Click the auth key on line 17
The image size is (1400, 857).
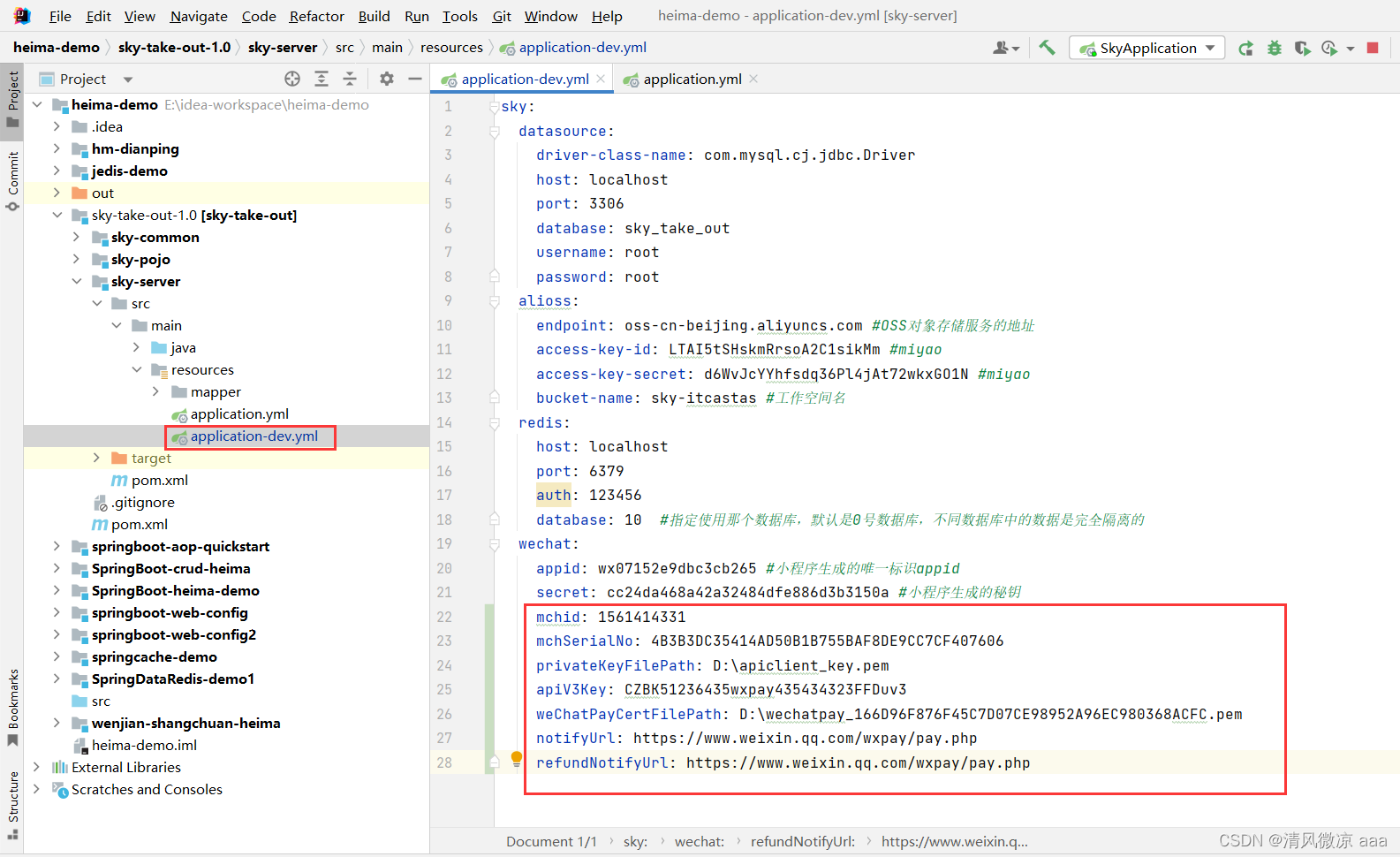tap(554, 495)
